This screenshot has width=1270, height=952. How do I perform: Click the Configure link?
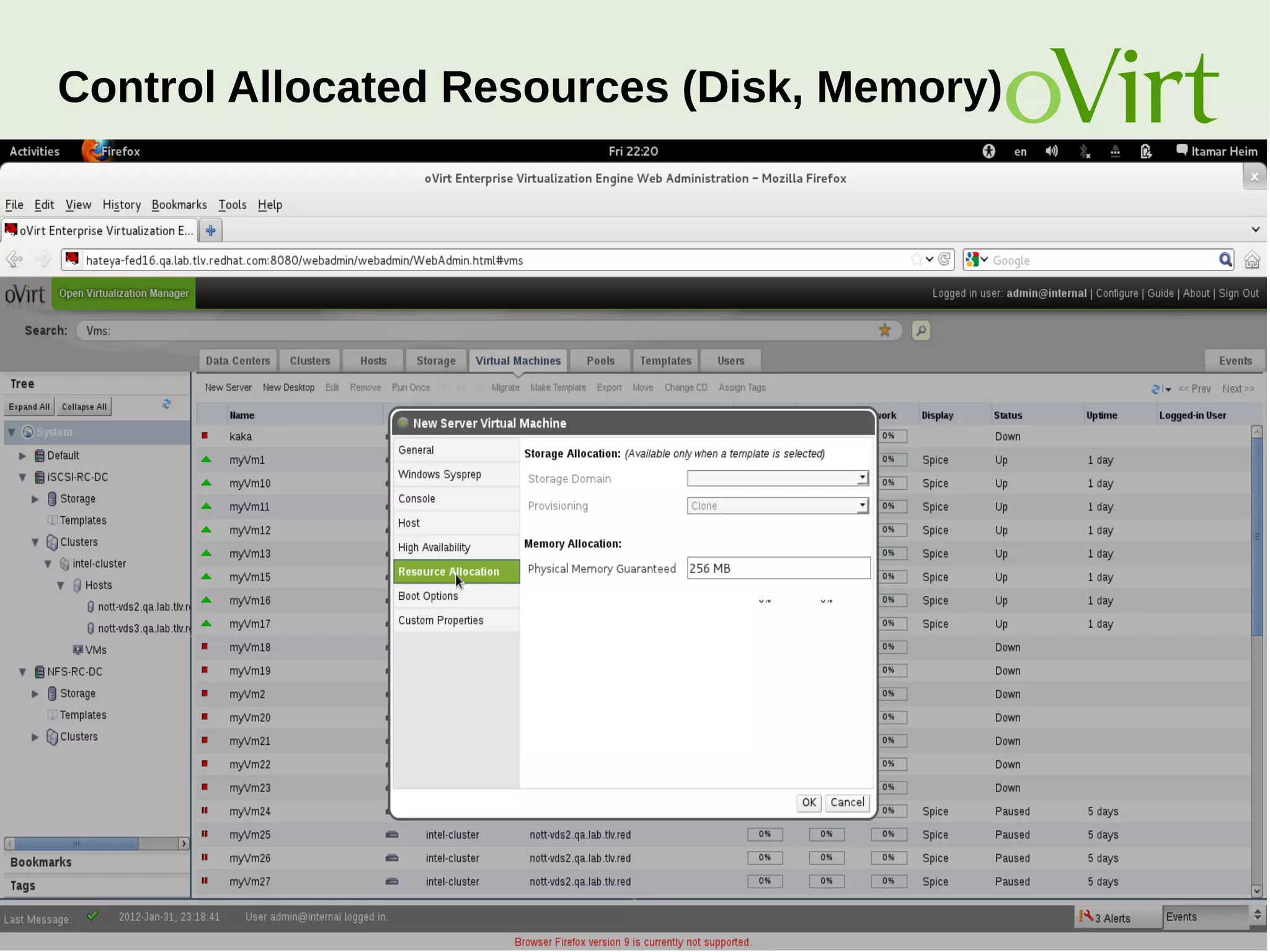(1117, 293)
